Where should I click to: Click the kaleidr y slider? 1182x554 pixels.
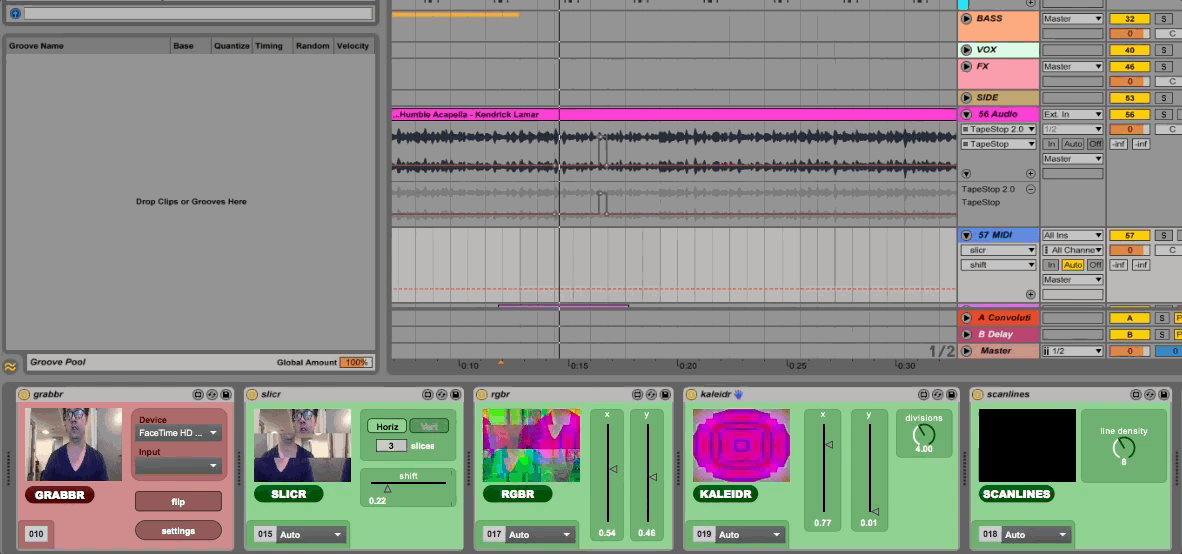point(869,469)
